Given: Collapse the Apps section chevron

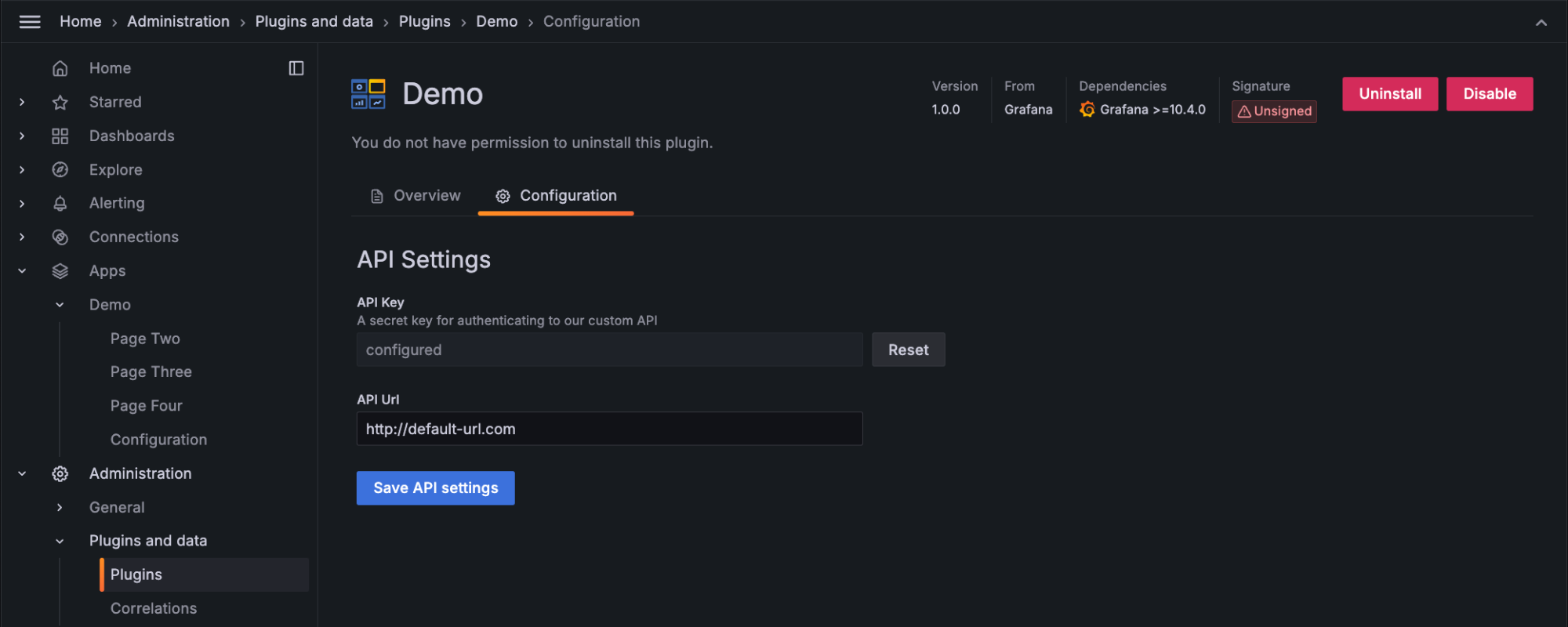Looking at the screenshot, I should tap(22, 270).
